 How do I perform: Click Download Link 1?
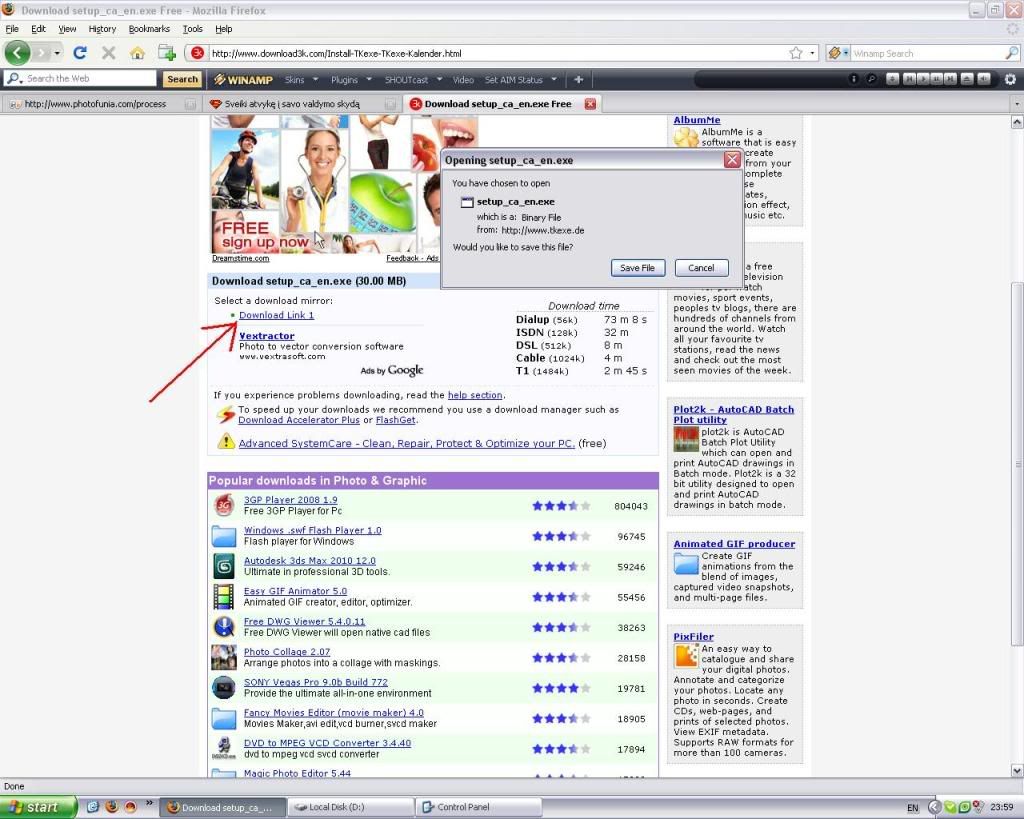tap(276, 315)
